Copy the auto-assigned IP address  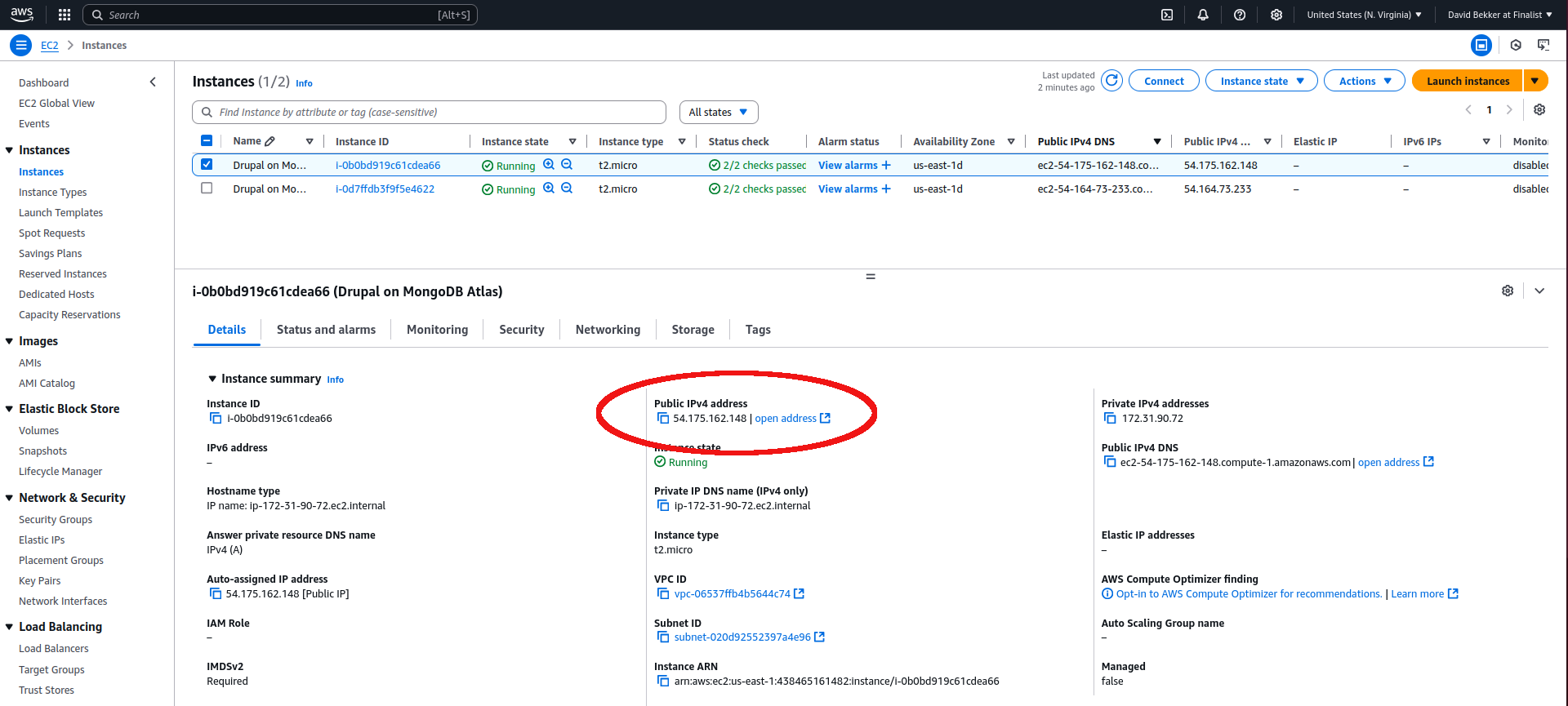pyautogui.click(x=216, y=593)
